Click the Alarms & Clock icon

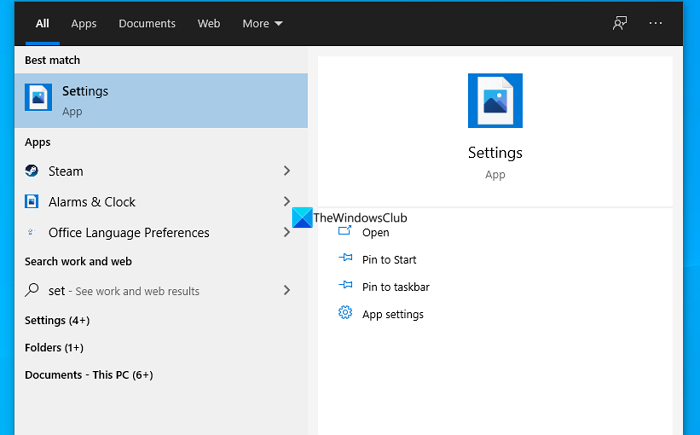pyautogui.click(x=32, y=202)
